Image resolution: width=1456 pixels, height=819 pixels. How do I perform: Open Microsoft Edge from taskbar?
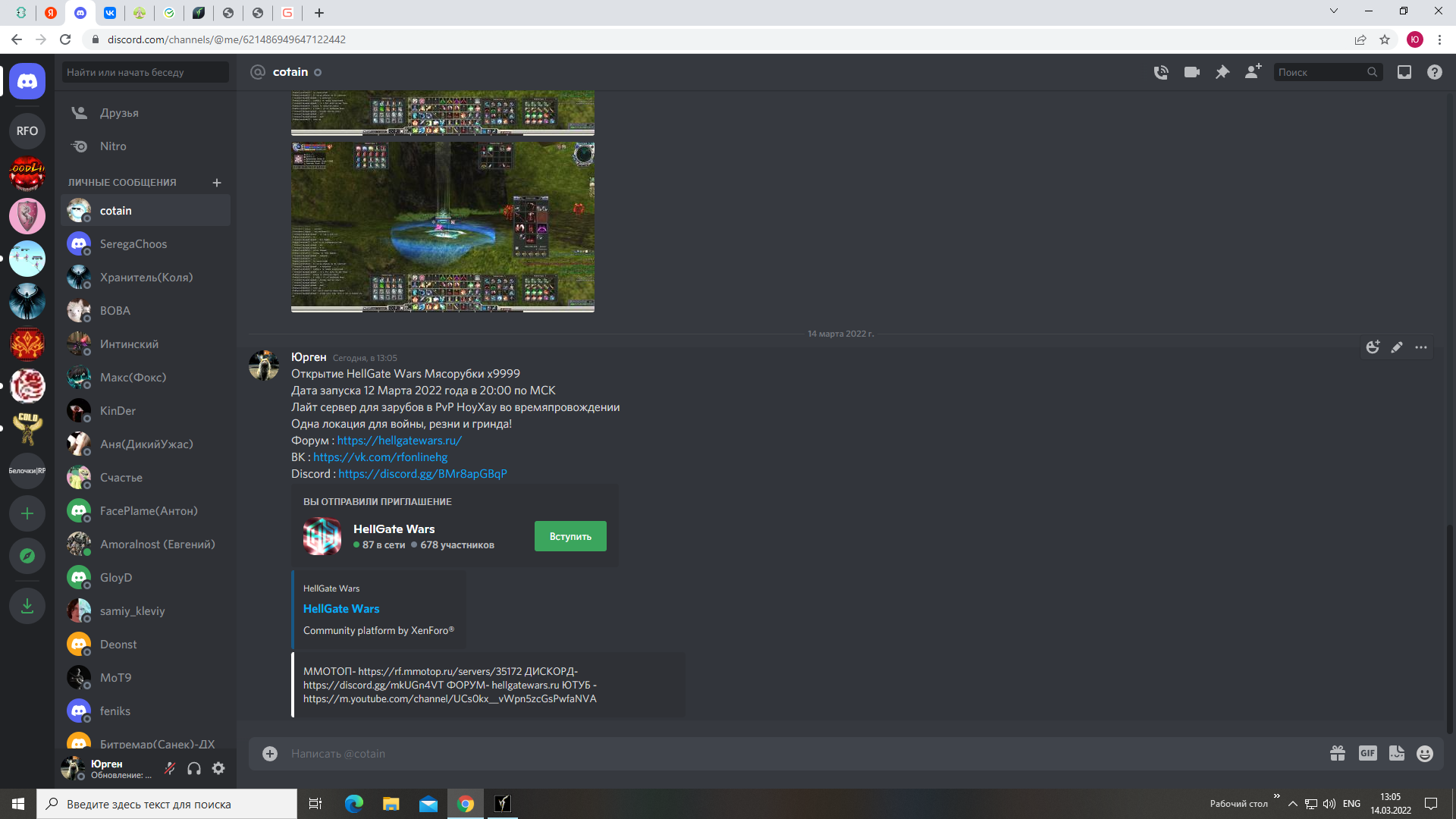[x=354, y=804]
